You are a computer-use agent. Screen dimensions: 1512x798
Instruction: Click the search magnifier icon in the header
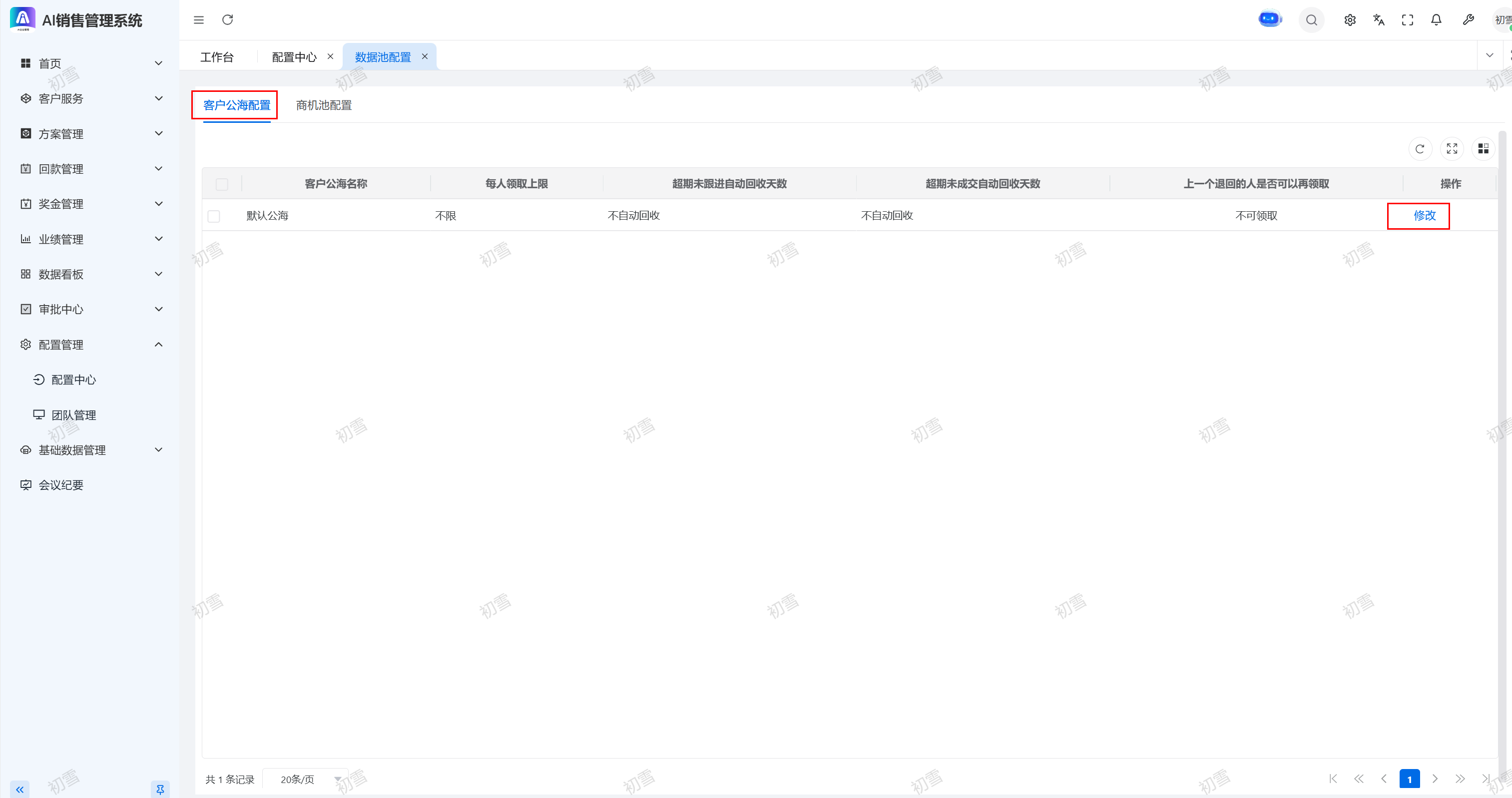click(x=1311, y=20)
